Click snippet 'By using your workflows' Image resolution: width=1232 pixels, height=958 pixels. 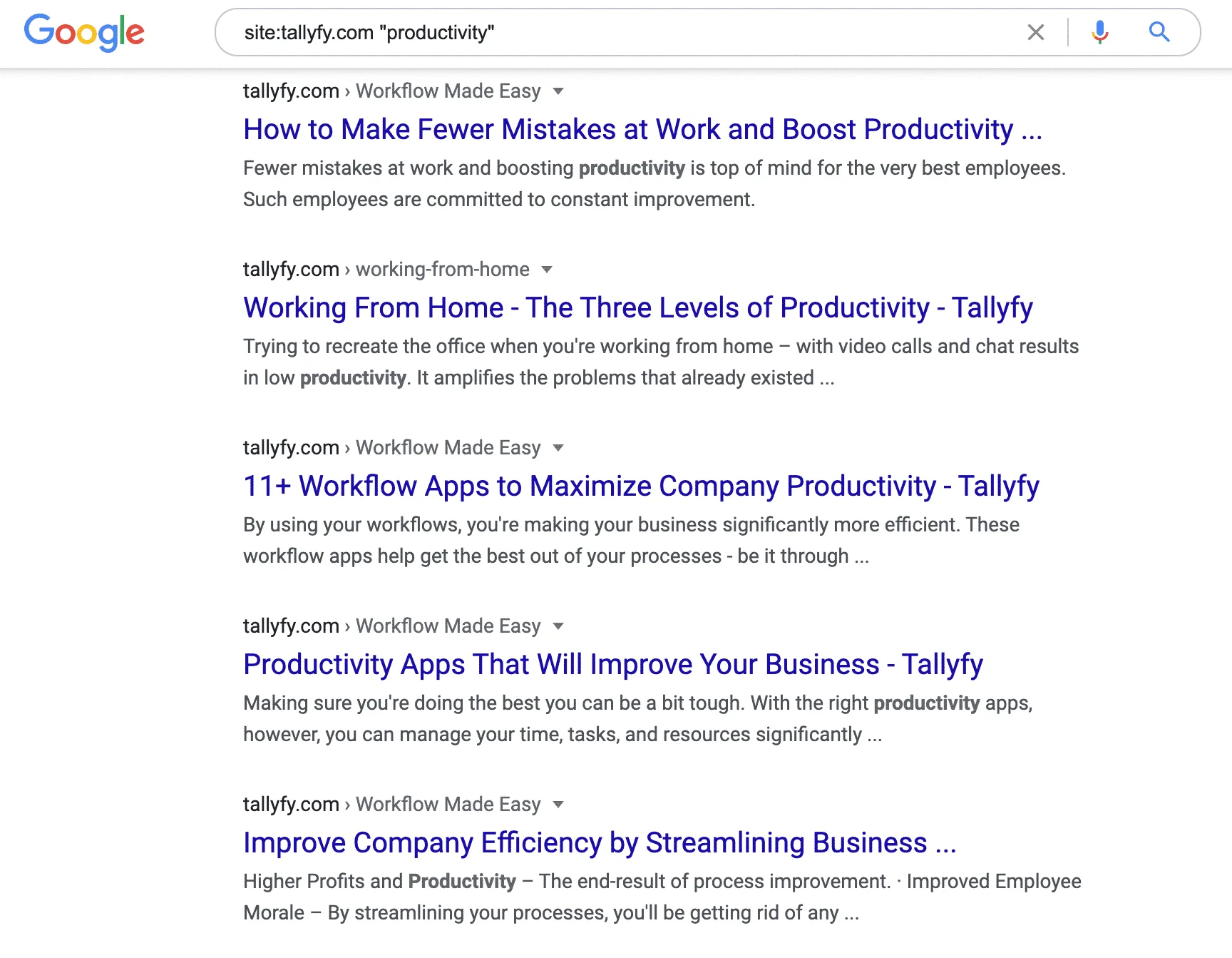click(631, 541)
